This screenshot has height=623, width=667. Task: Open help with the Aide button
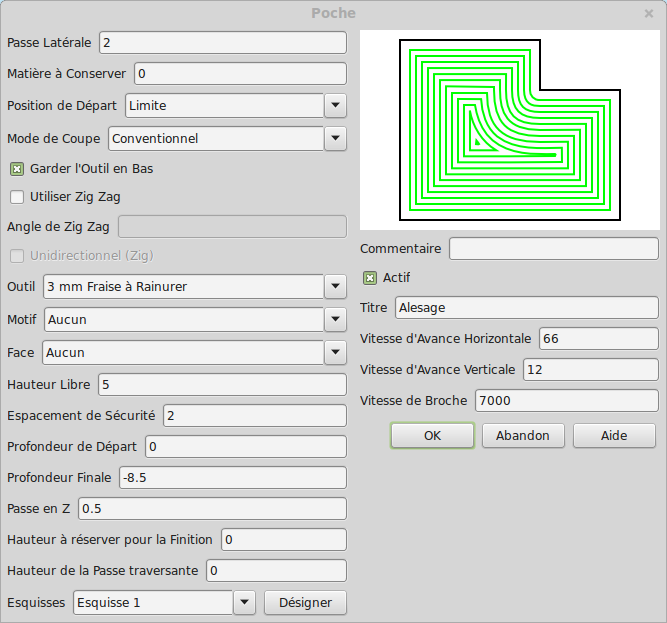point(614,436)
